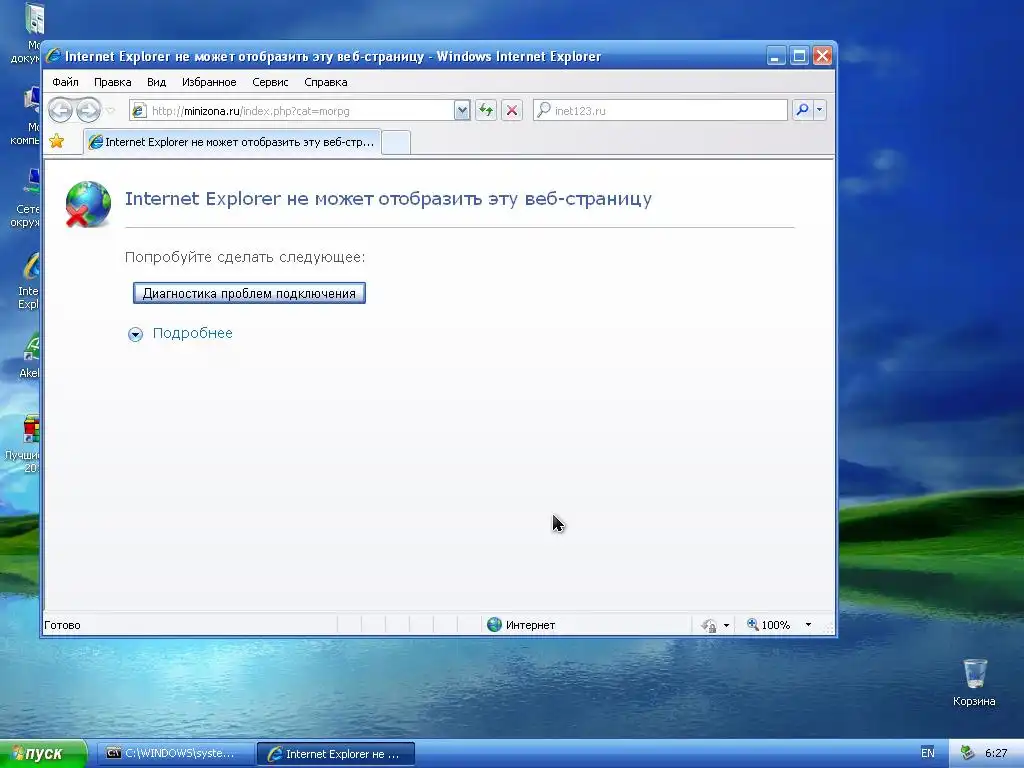Expand the Подробнее details arrow
This screenshot has width=1024, height=768.
point(135,334)
